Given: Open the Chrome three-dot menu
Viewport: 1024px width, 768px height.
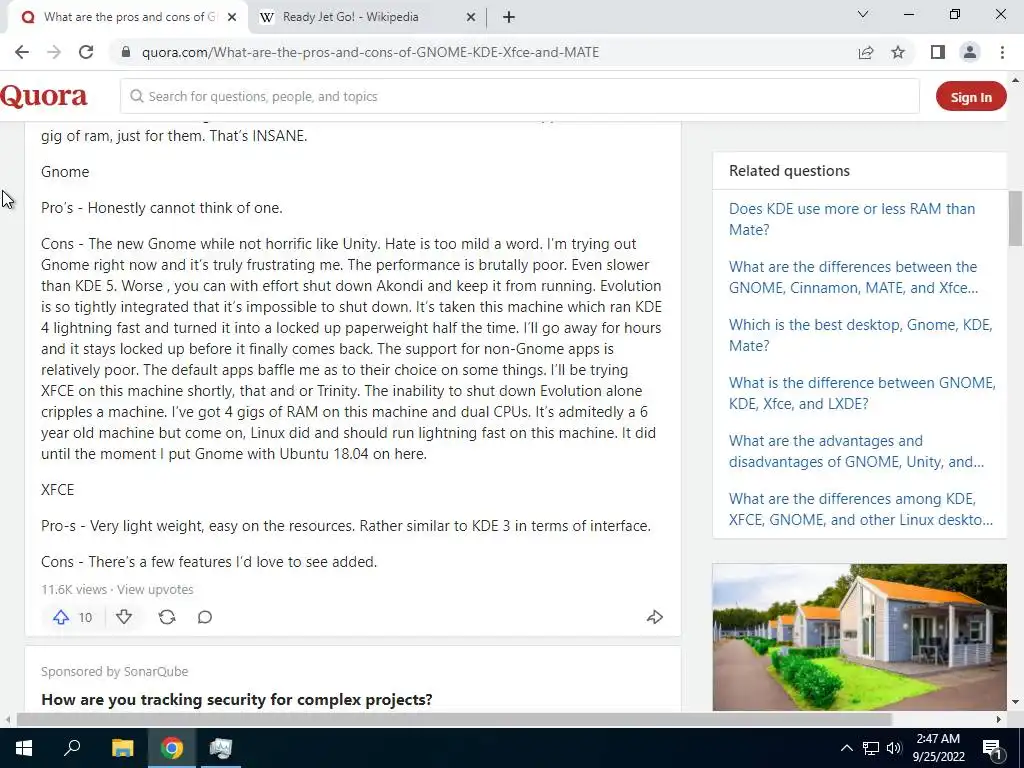Looking at the screenshot, I should [1002, 52].
